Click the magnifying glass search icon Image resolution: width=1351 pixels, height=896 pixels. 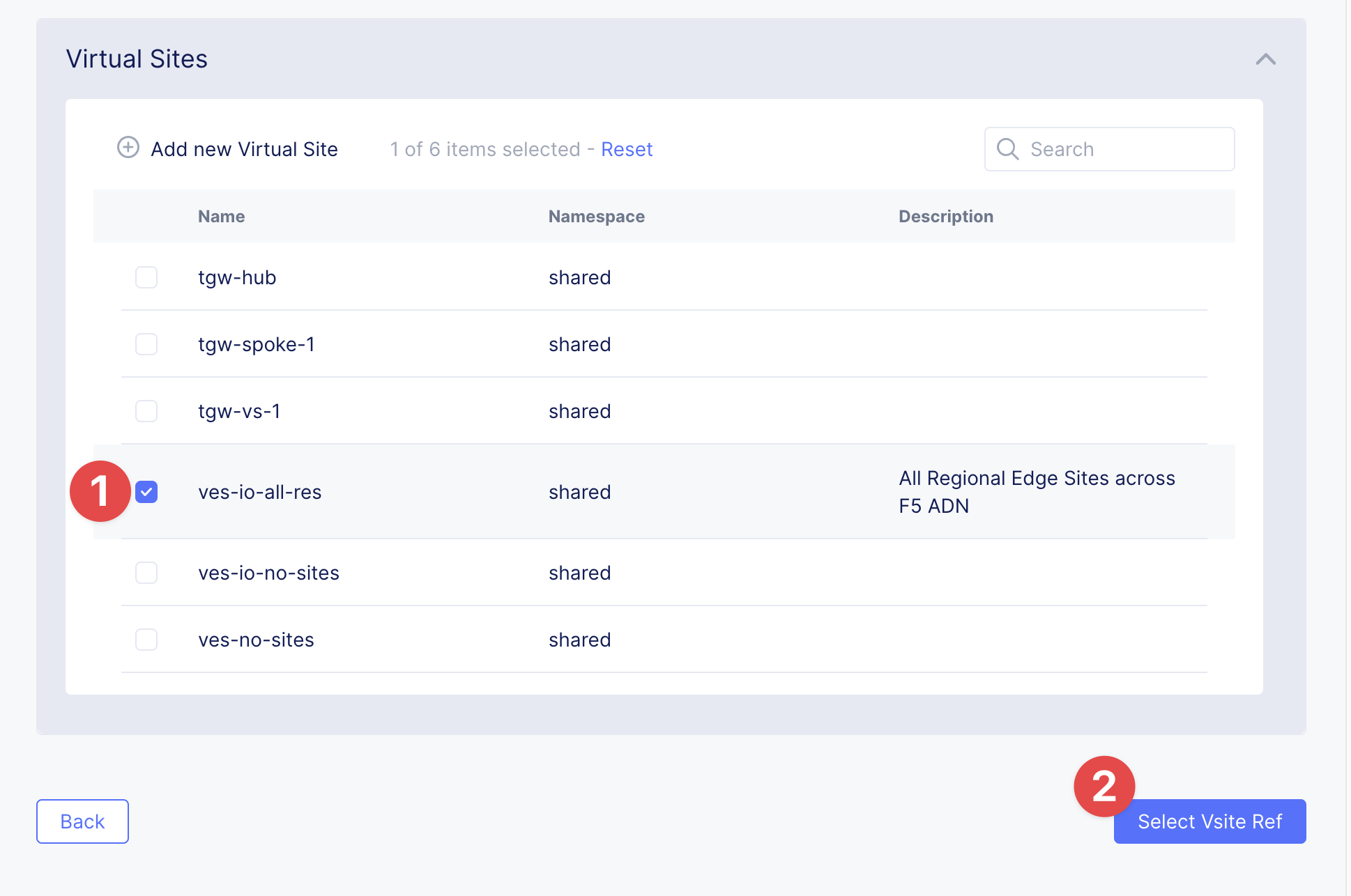(1007, 149)
